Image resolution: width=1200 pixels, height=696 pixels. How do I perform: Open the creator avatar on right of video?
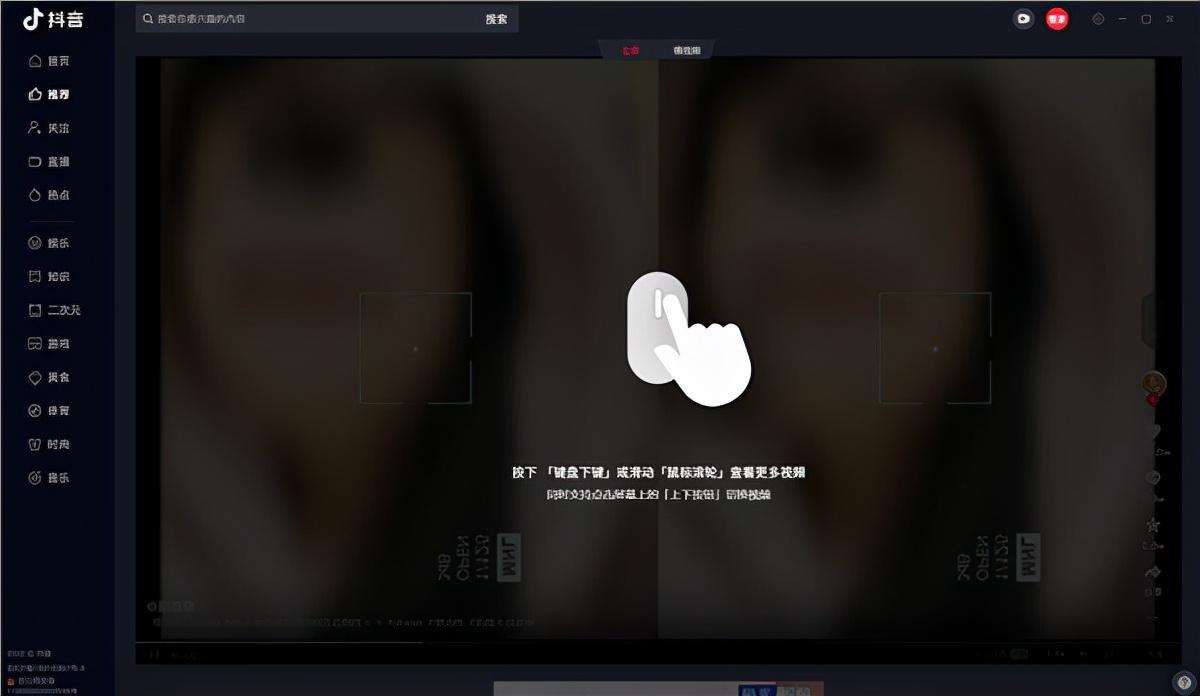tap(1154, 384)
